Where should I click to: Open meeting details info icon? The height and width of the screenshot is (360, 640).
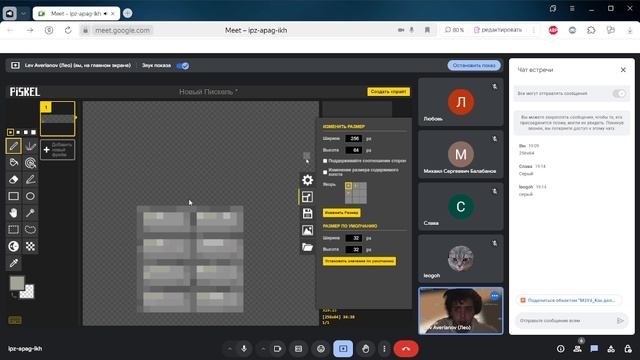[x=560, y=349]
